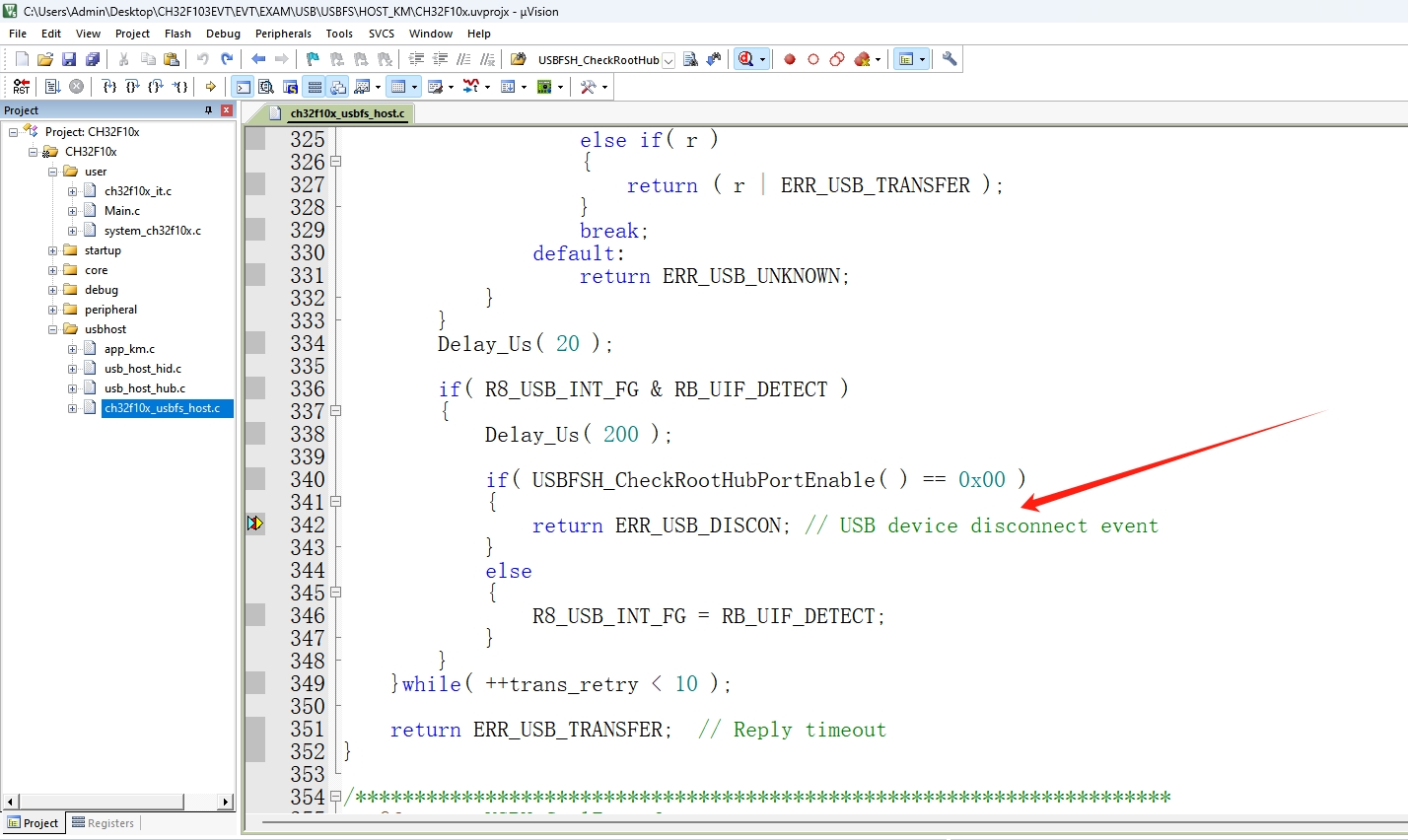Click Enable/Disable breakpoint hollow circle icon
This screenshot has height=840, width=1408.
coord(813,59)
